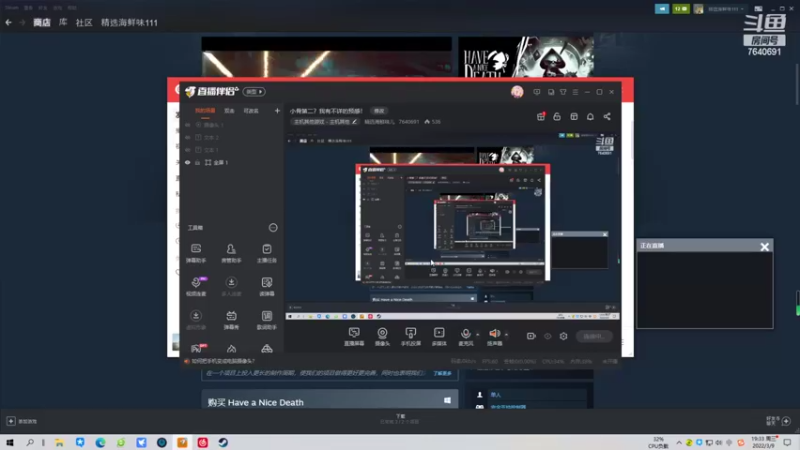Open message icon in streaming title bar
Screen dimensions: 800x450
click(537, 92)
